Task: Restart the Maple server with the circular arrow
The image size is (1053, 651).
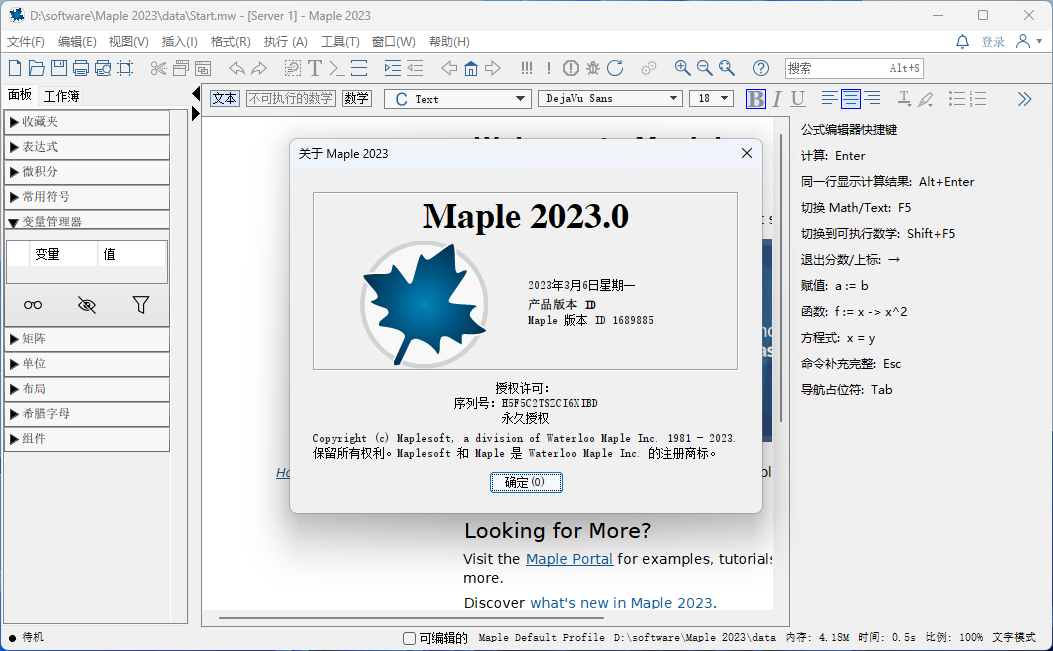Action: coord(615,68)
